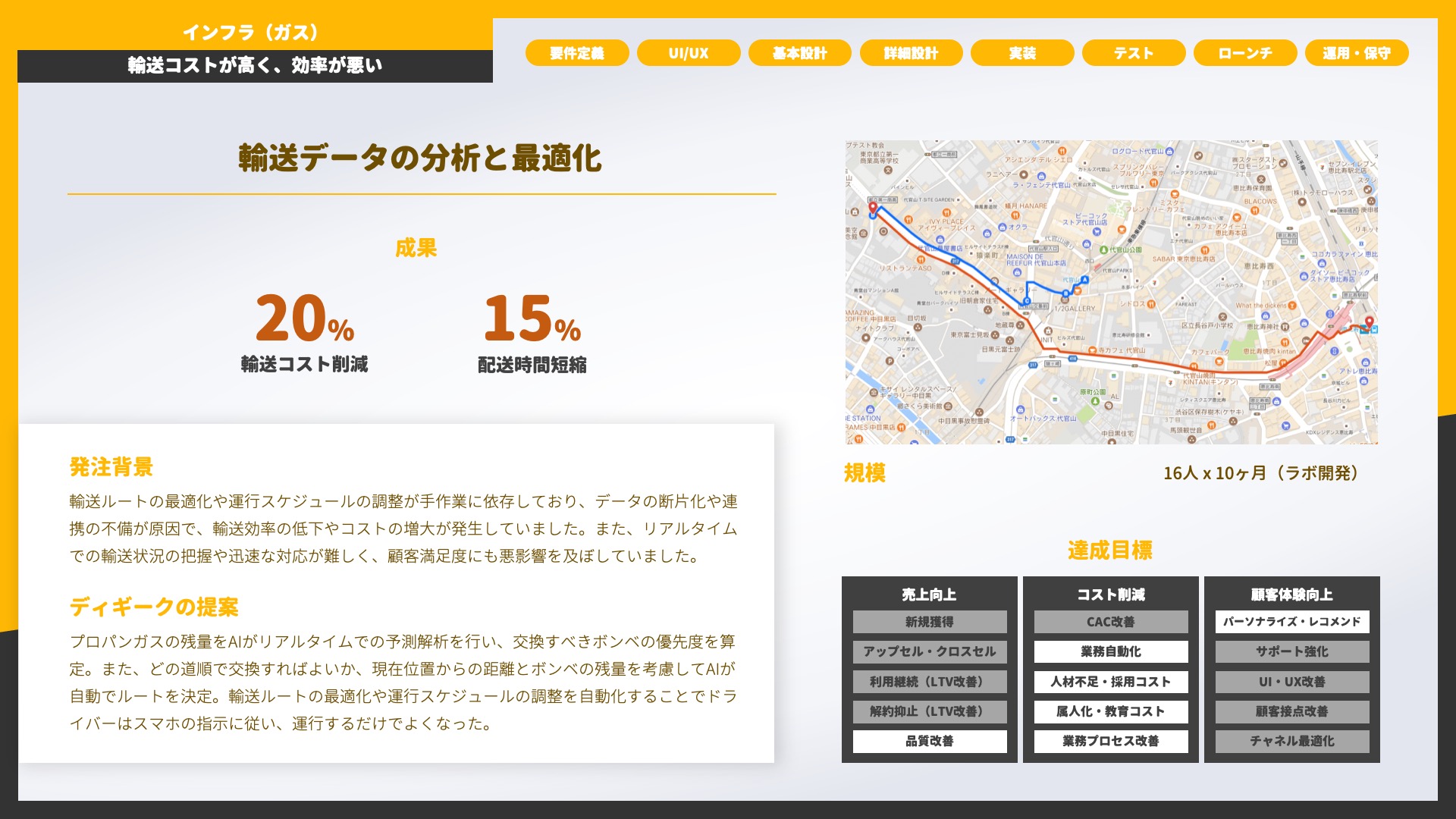Toggle the 品質改善 goal tag
The height and width of the screenshot is (819, 1456).
click(930, 741)
